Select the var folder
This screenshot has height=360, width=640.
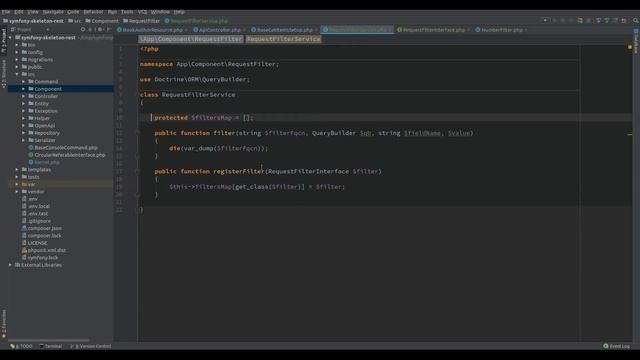tap(31, 184)
